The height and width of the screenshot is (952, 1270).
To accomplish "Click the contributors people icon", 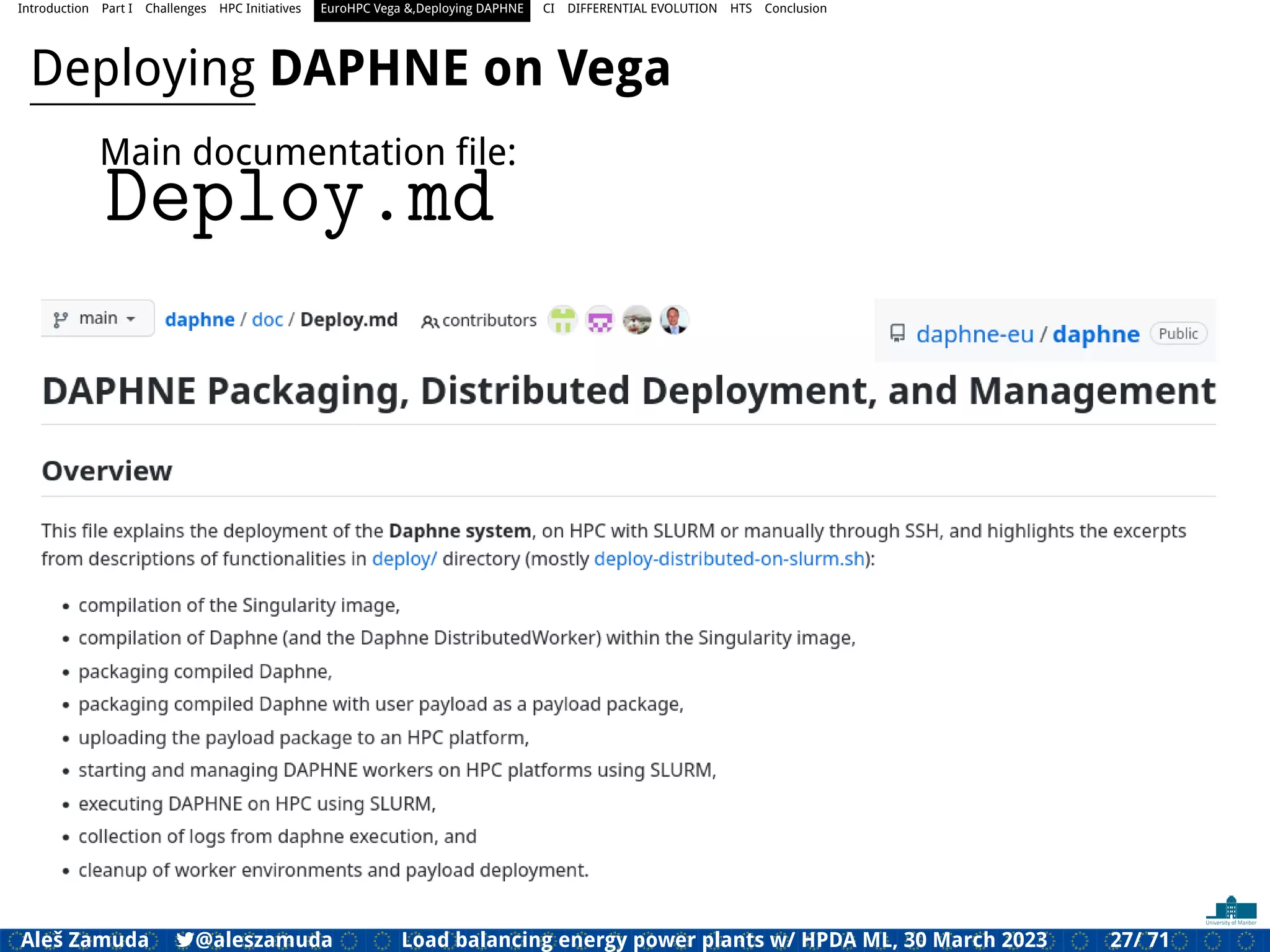I will pyautogui.click(x=430, y=322).
